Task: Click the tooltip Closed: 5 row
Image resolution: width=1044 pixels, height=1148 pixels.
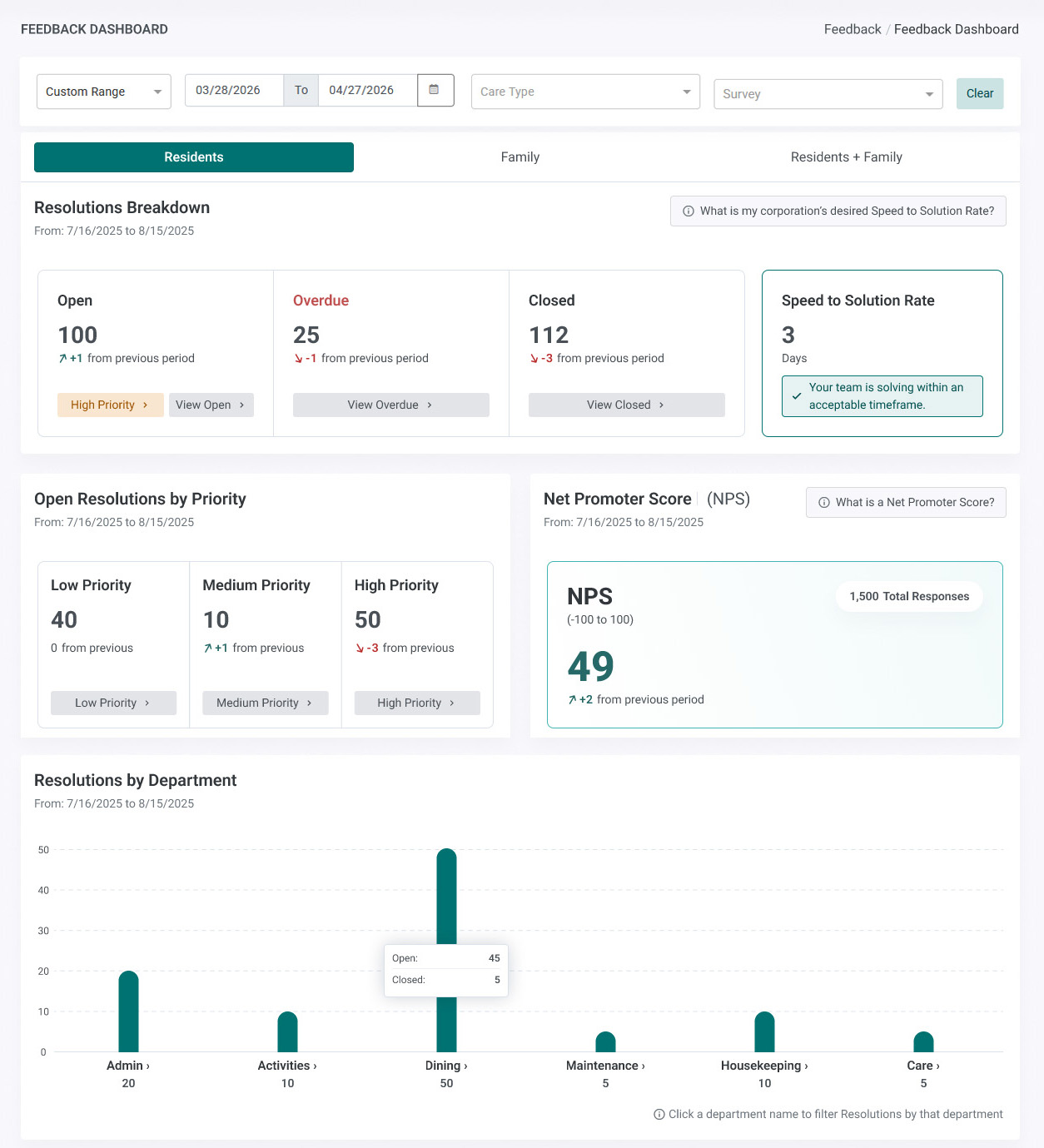Action: tap(445, 980)
